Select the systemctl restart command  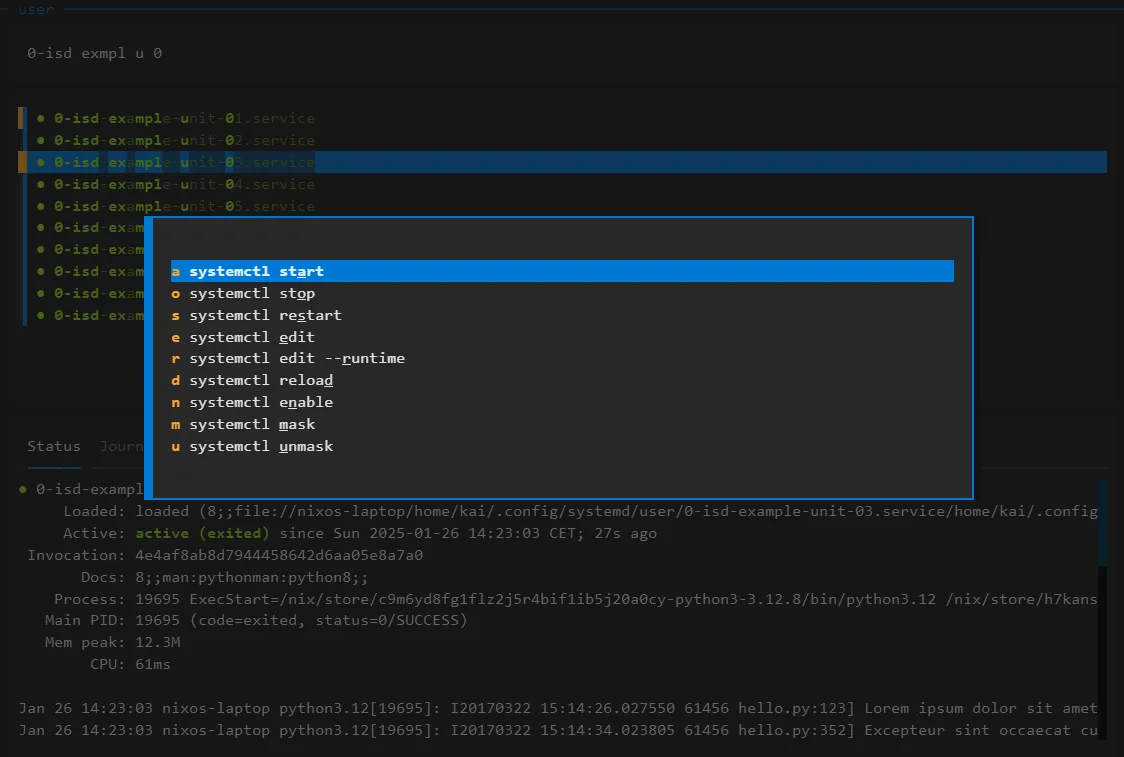(562, 315)
